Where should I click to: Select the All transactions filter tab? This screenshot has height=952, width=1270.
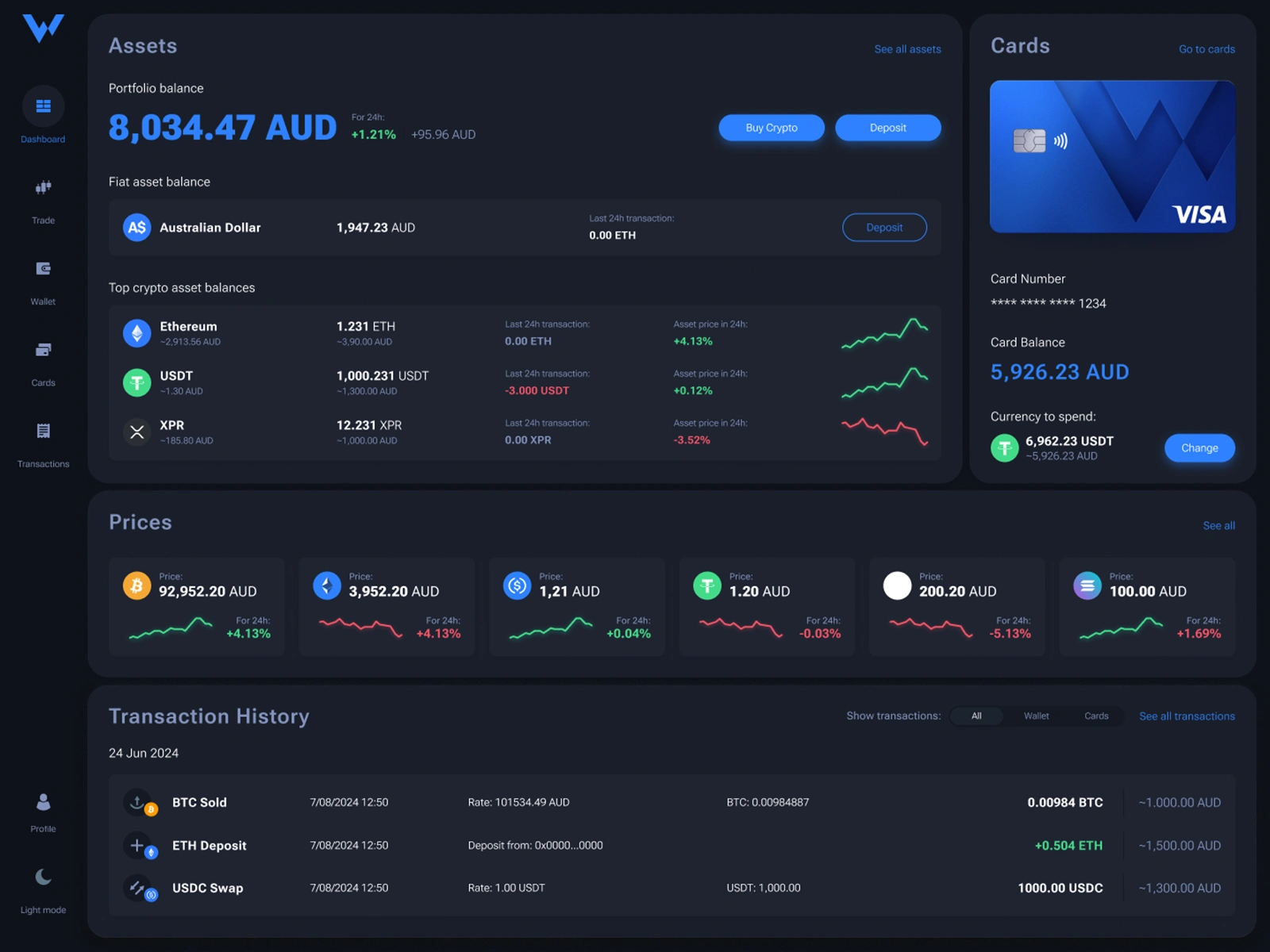(x=976, y=716)
